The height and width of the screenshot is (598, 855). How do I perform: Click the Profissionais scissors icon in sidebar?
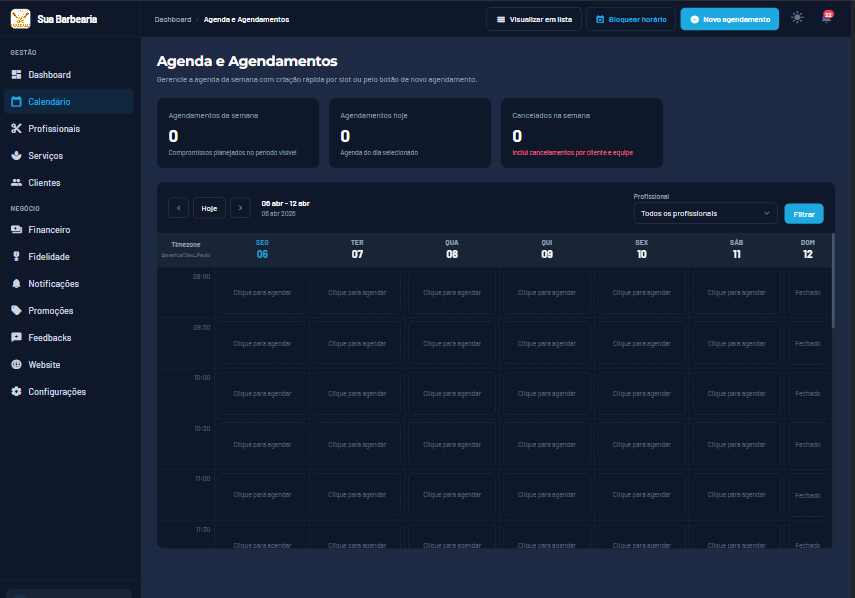click(x=16, y=129)
